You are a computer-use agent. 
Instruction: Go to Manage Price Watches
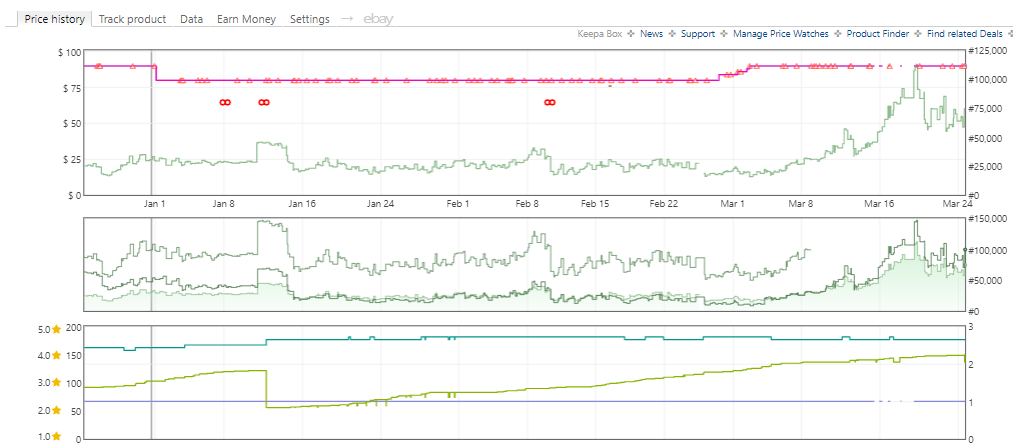click(x=780, y=34)
